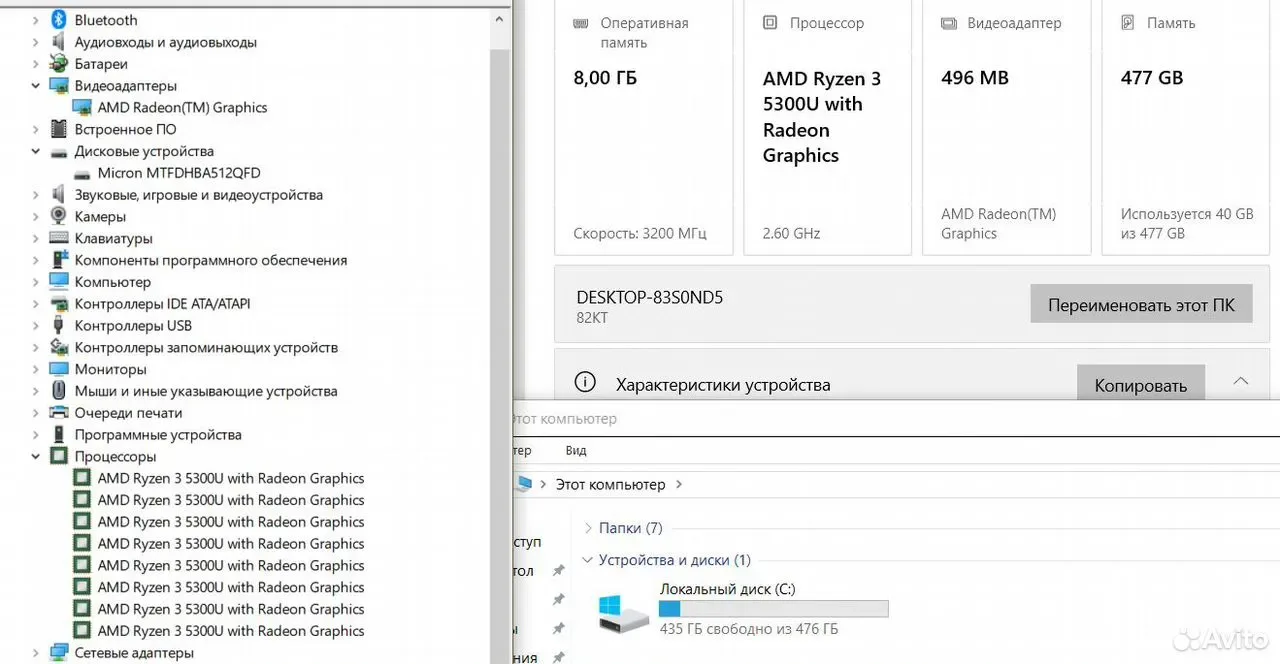Collapse the Видеоадаптеры node

click(x=35, y=86)
